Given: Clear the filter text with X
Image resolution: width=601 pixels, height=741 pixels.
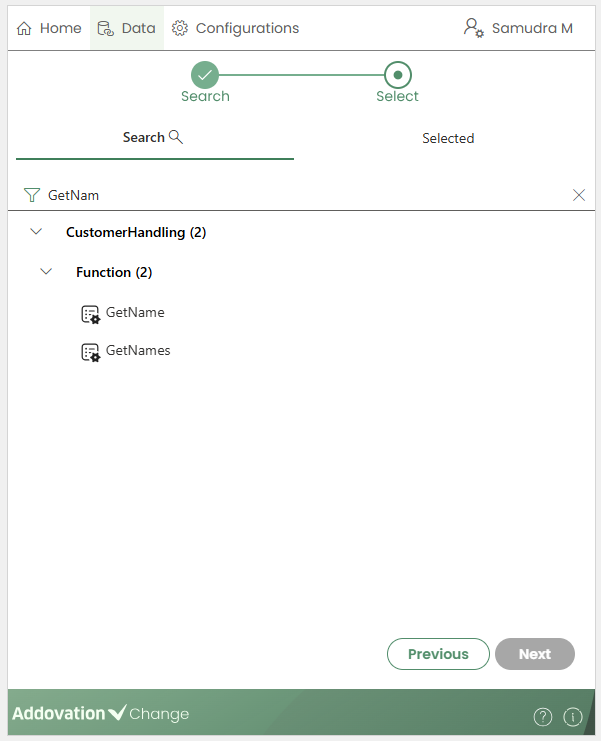Looking at the screenshot, I should click(579, 195).
